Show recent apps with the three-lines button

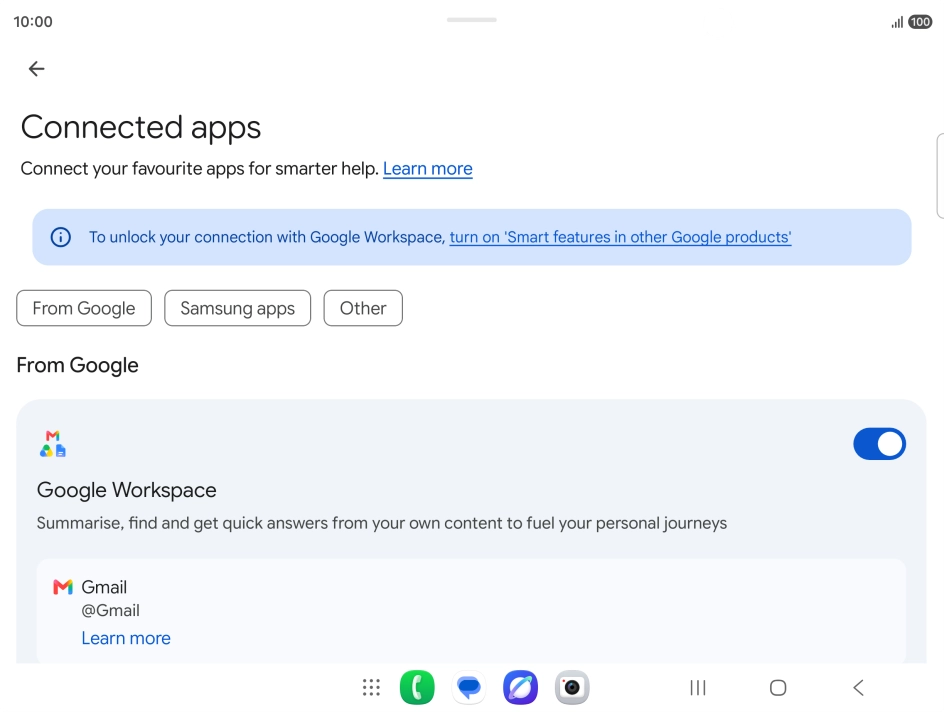click(x=698, y=687)
